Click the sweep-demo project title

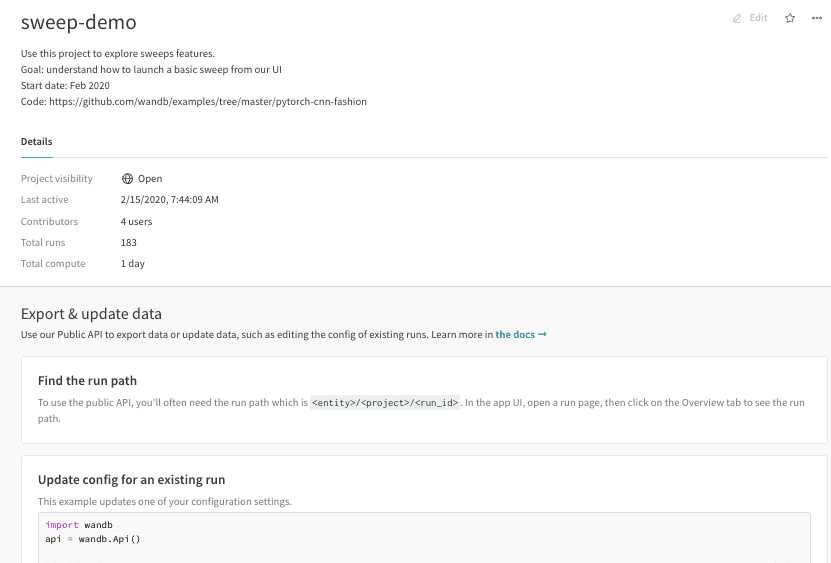point(78,22)
